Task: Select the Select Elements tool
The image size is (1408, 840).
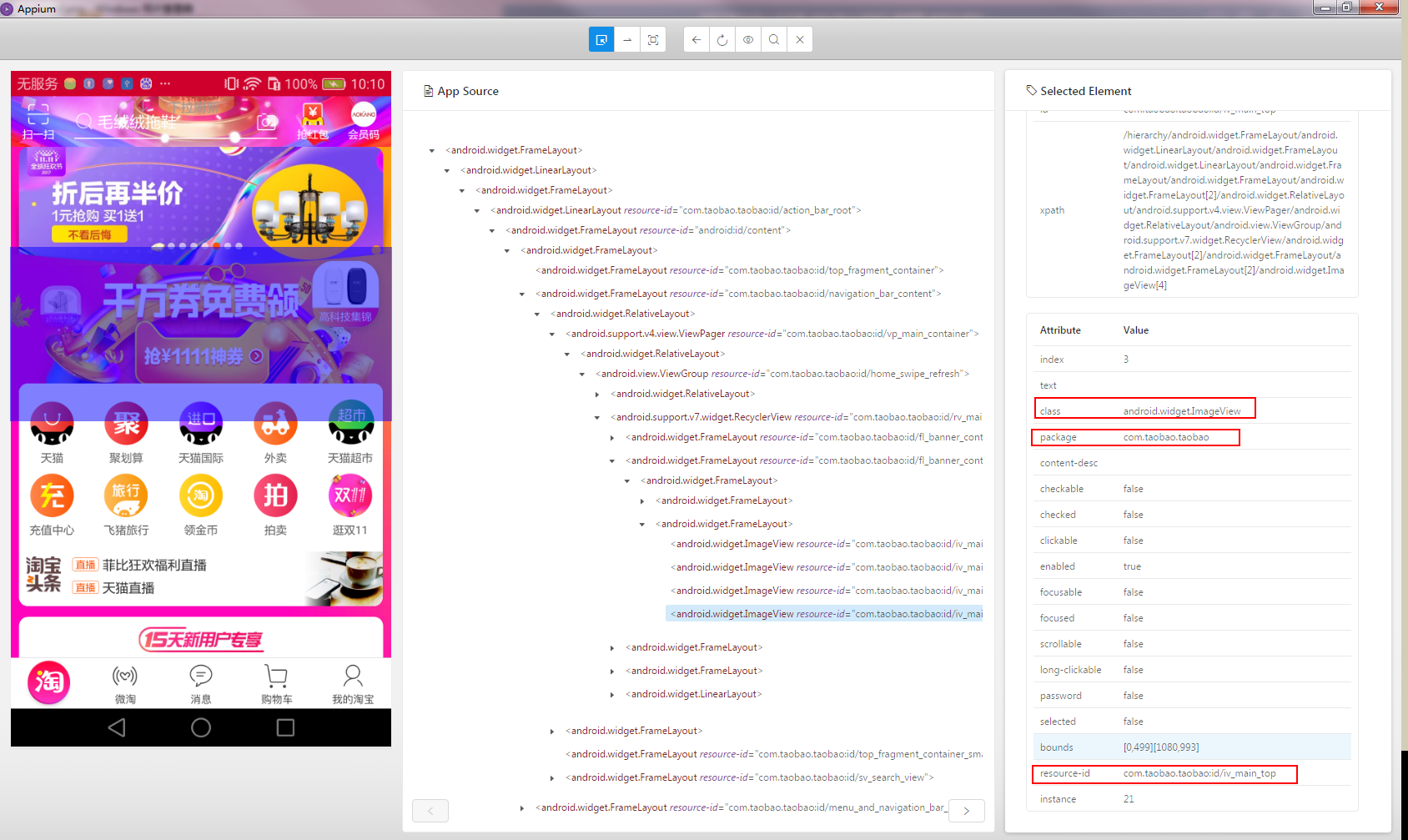Action: point(601,39)
